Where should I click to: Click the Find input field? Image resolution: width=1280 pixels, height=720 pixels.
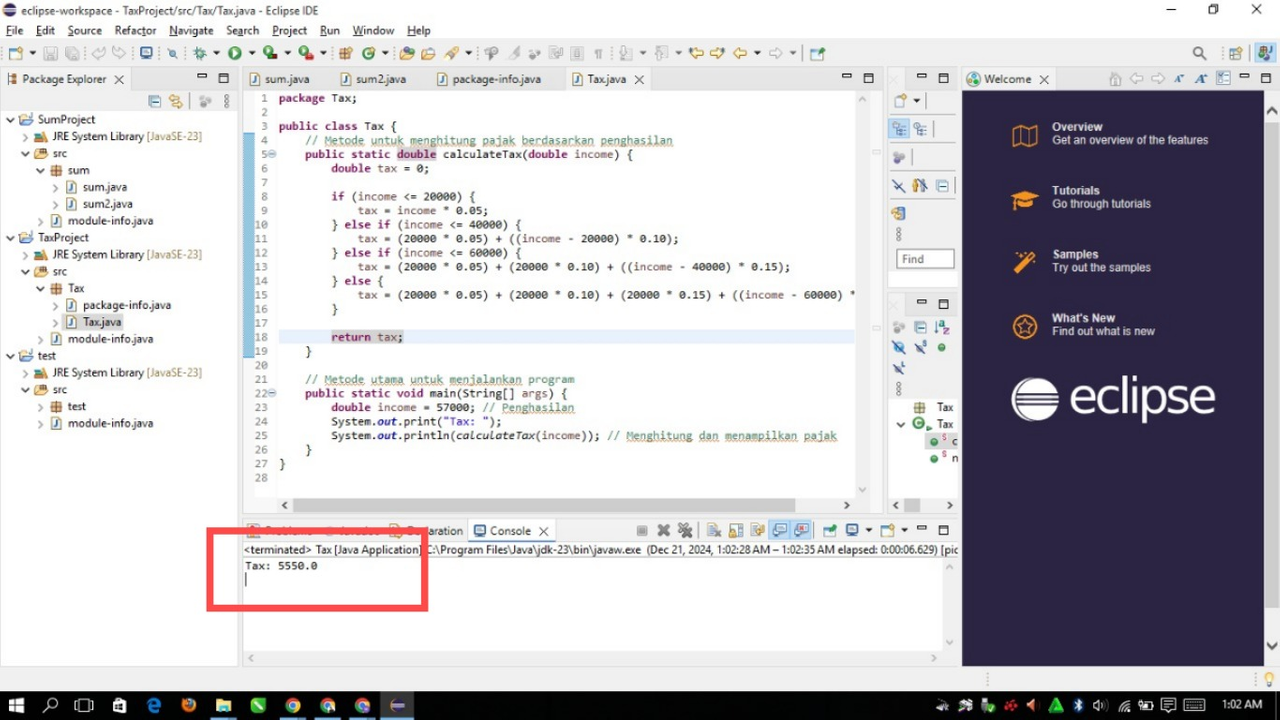[925, 259]
